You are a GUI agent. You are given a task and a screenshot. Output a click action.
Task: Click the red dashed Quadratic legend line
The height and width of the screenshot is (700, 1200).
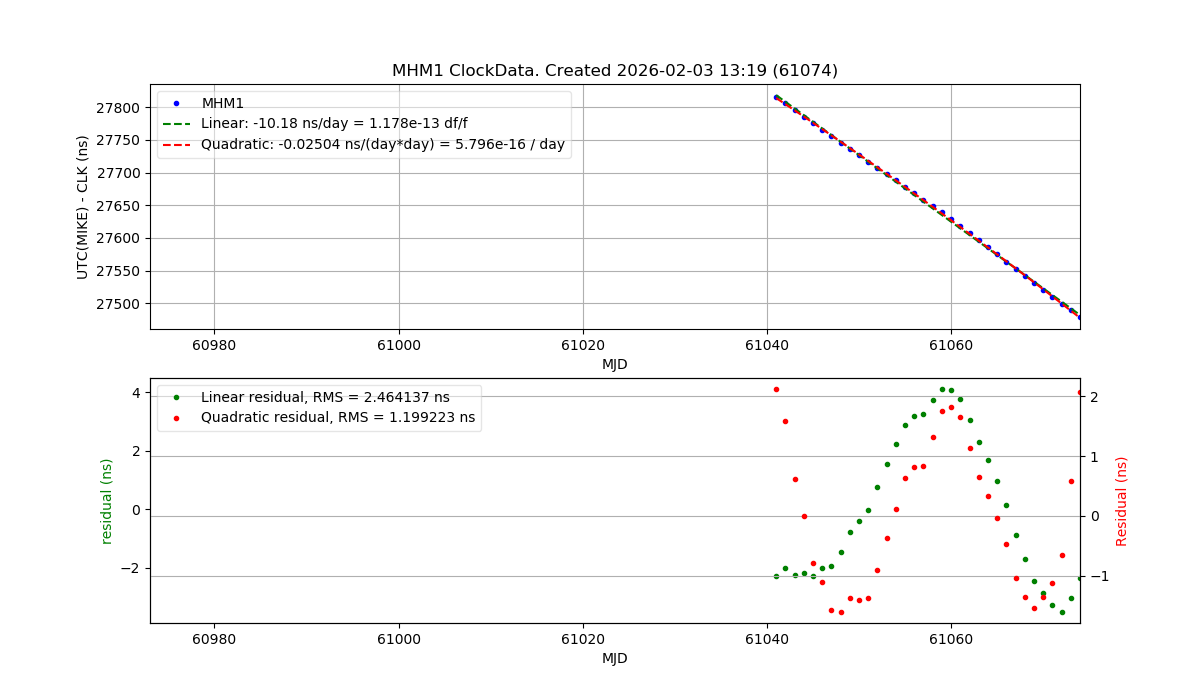[177, 145]
